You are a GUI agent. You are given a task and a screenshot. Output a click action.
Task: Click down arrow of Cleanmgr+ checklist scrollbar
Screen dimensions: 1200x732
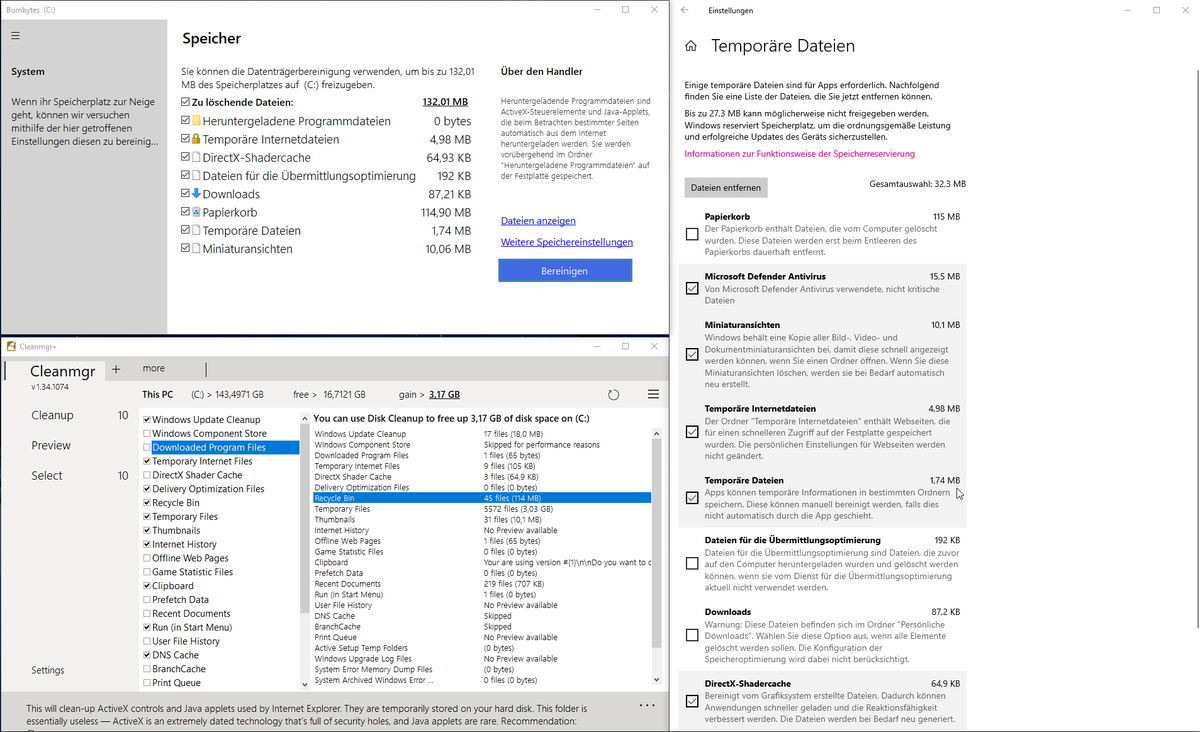[305, 684]
